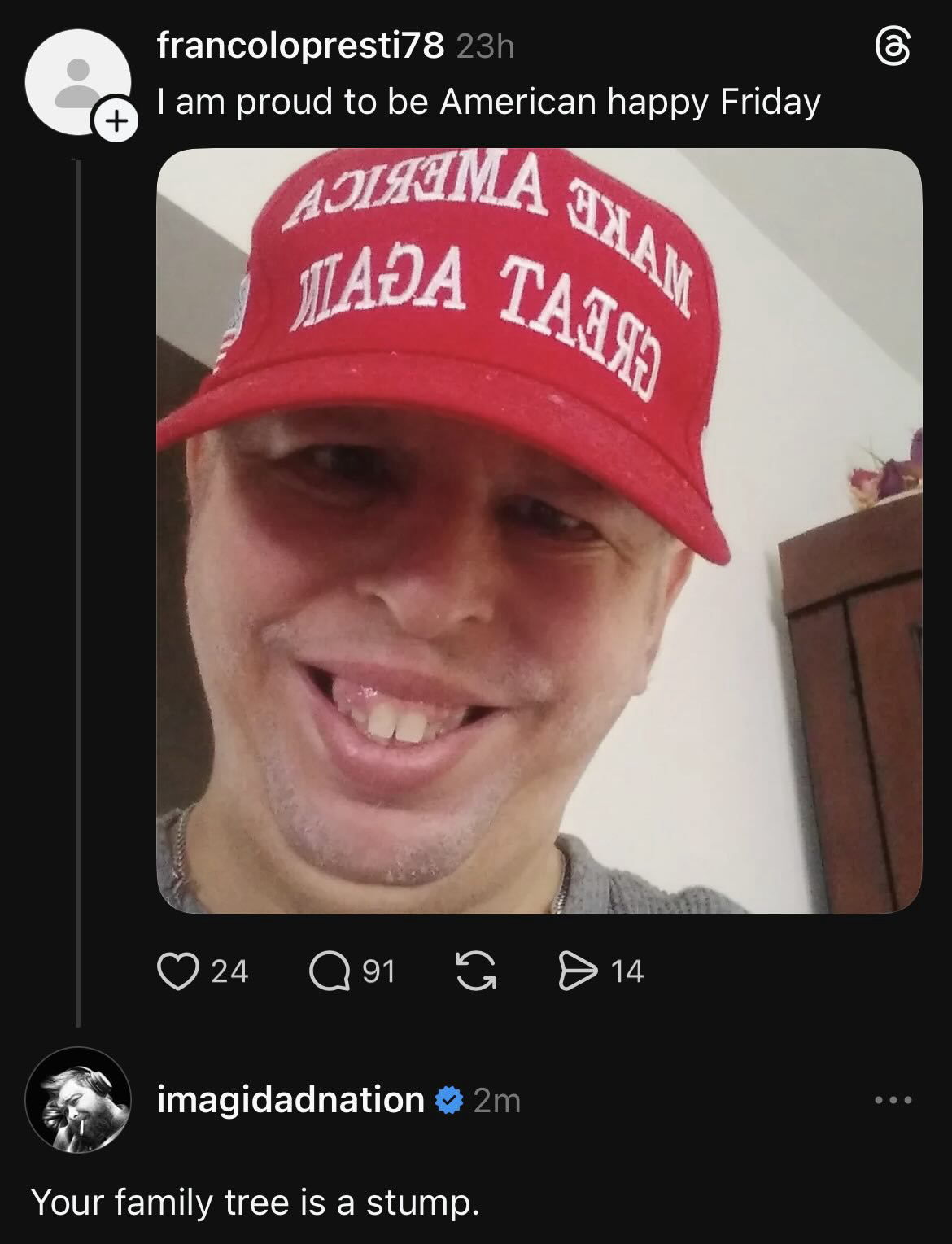View the 24 likes count
952x1244 pixels.
coord(229,972)
